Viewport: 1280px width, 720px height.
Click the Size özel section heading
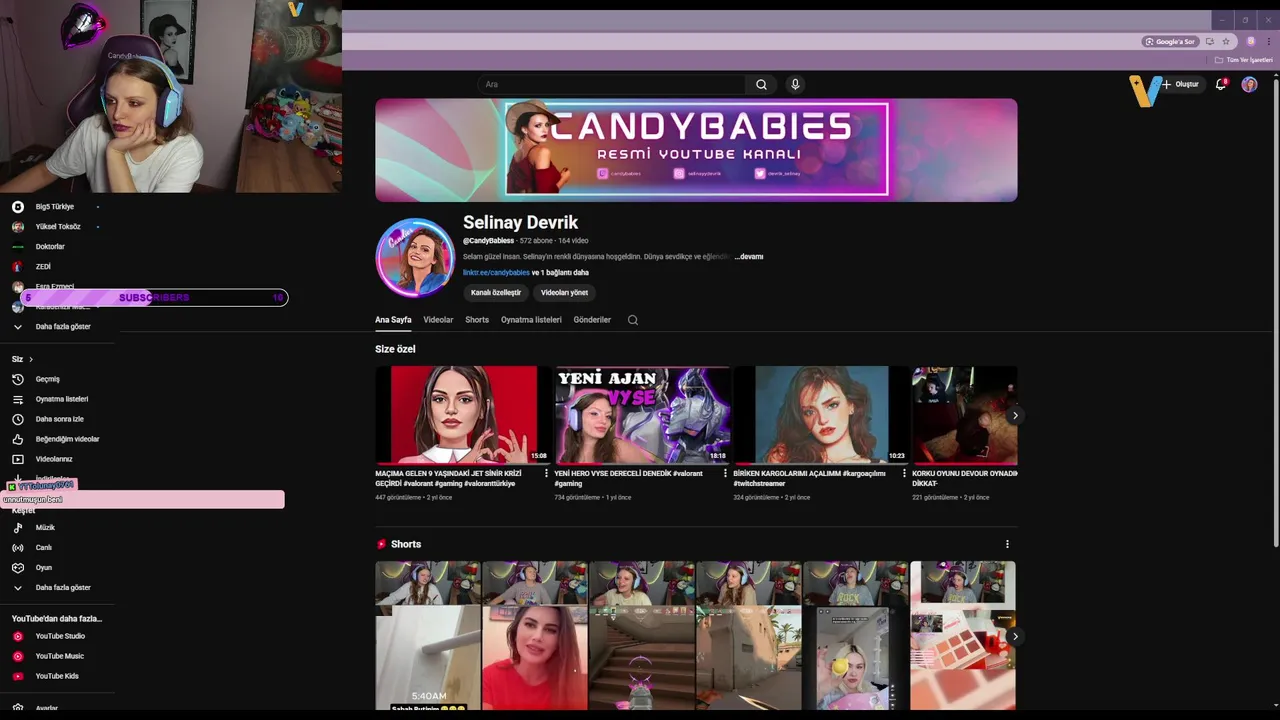[x=395, y=349]
